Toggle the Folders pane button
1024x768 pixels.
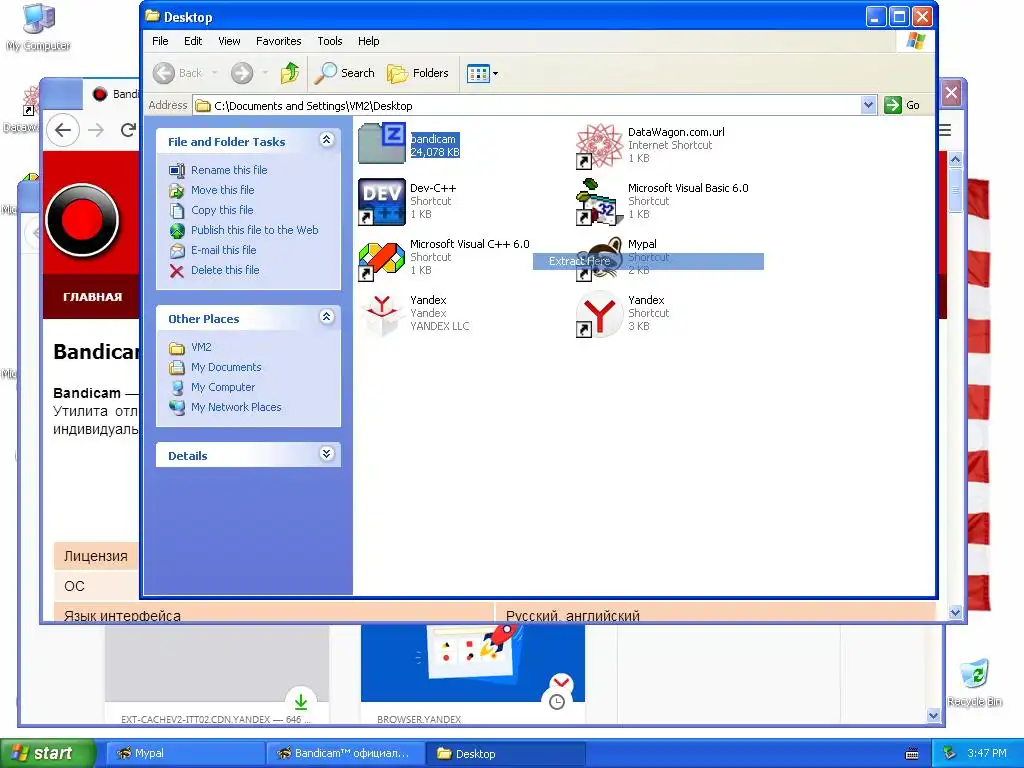click(418, 73)
